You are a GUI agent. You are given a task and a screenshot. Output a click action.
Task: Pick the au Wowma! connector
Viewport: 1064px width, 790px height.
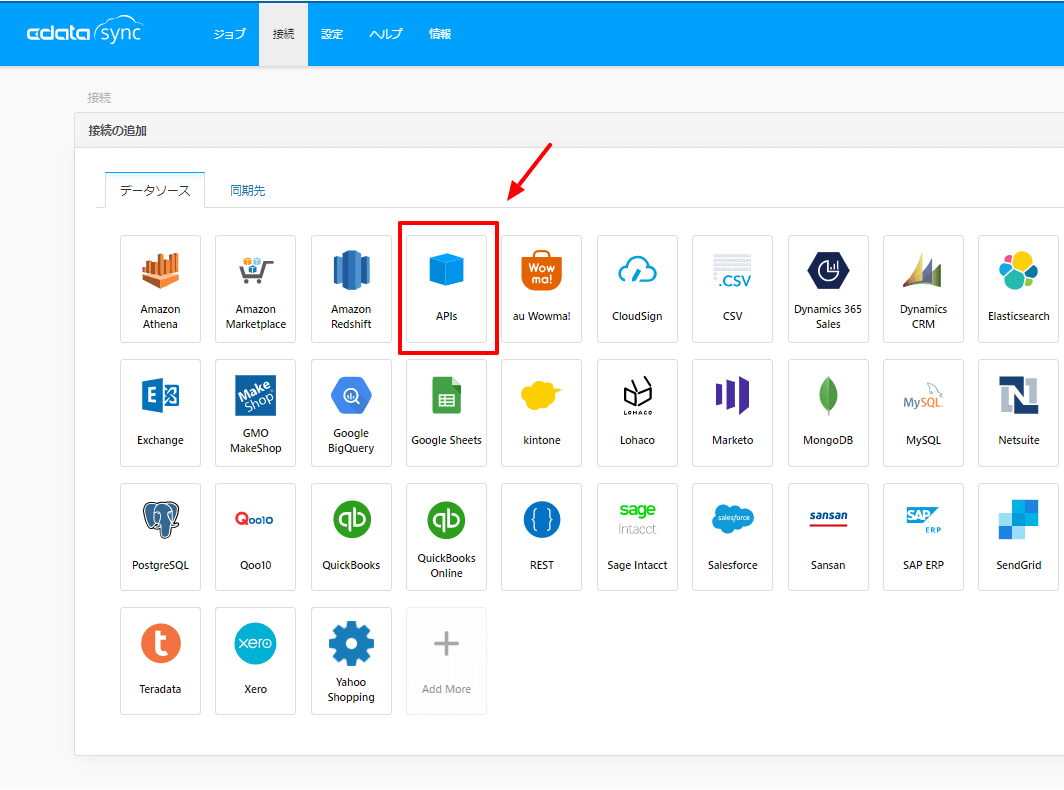[542, 289]
